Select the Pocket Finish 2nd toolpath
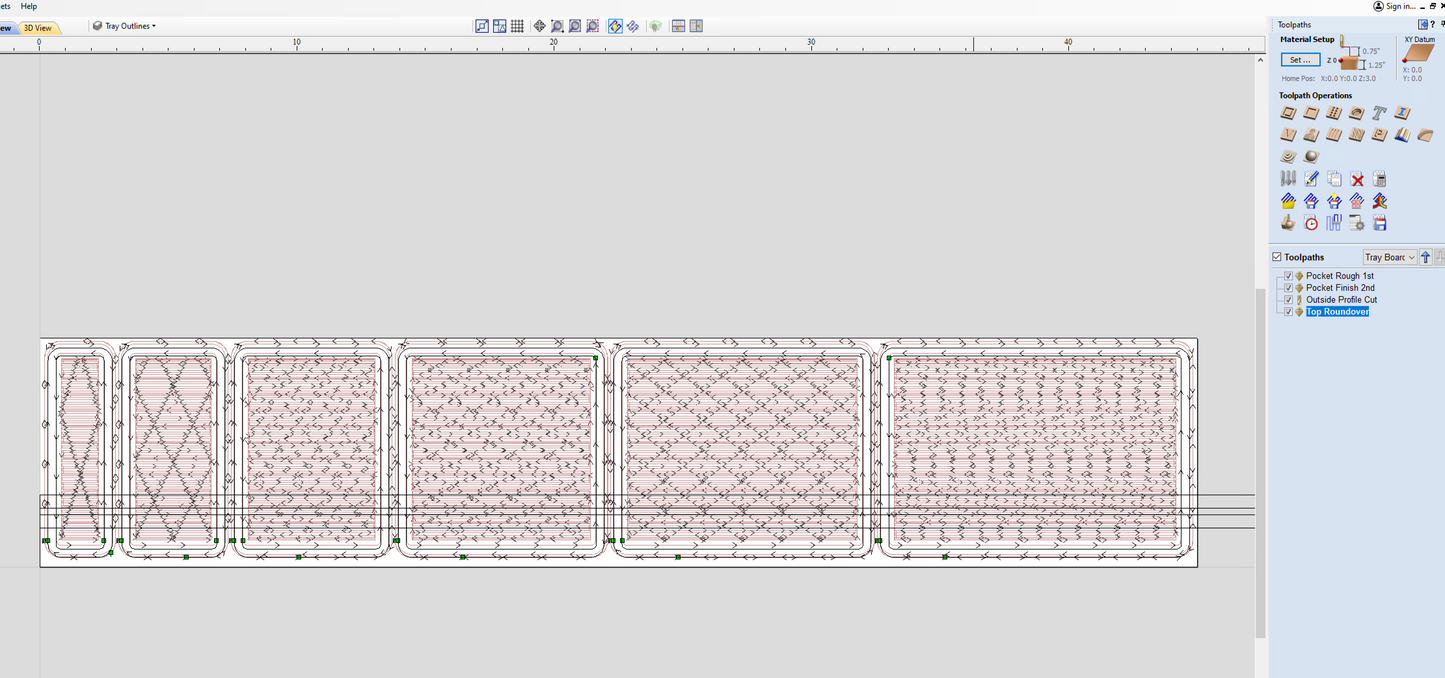The image size is (1445, 678). [1340, 288]
